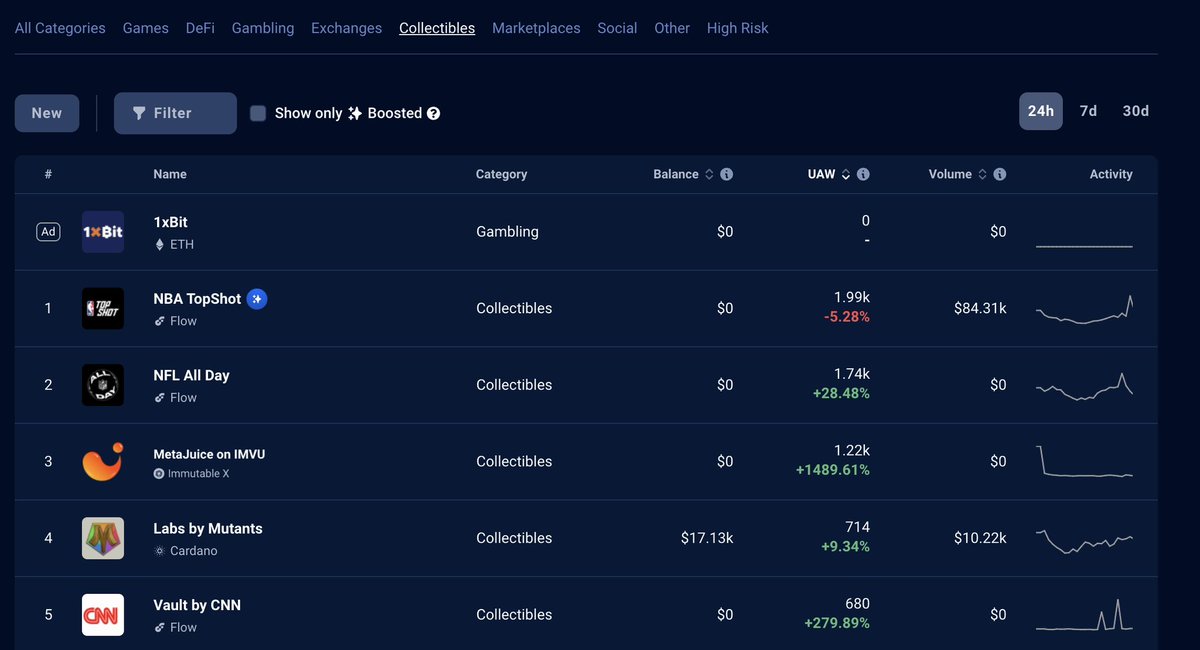Click the MetaJuice activity sparkline chart

(1085, 462)
